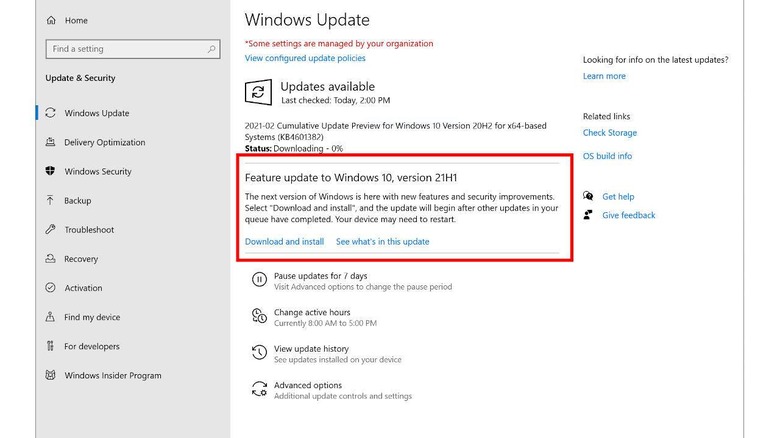The height and width of the screenshot is (438, 780).
Task: Click the Change active hours clock icon
Action: tap(259, 316)
